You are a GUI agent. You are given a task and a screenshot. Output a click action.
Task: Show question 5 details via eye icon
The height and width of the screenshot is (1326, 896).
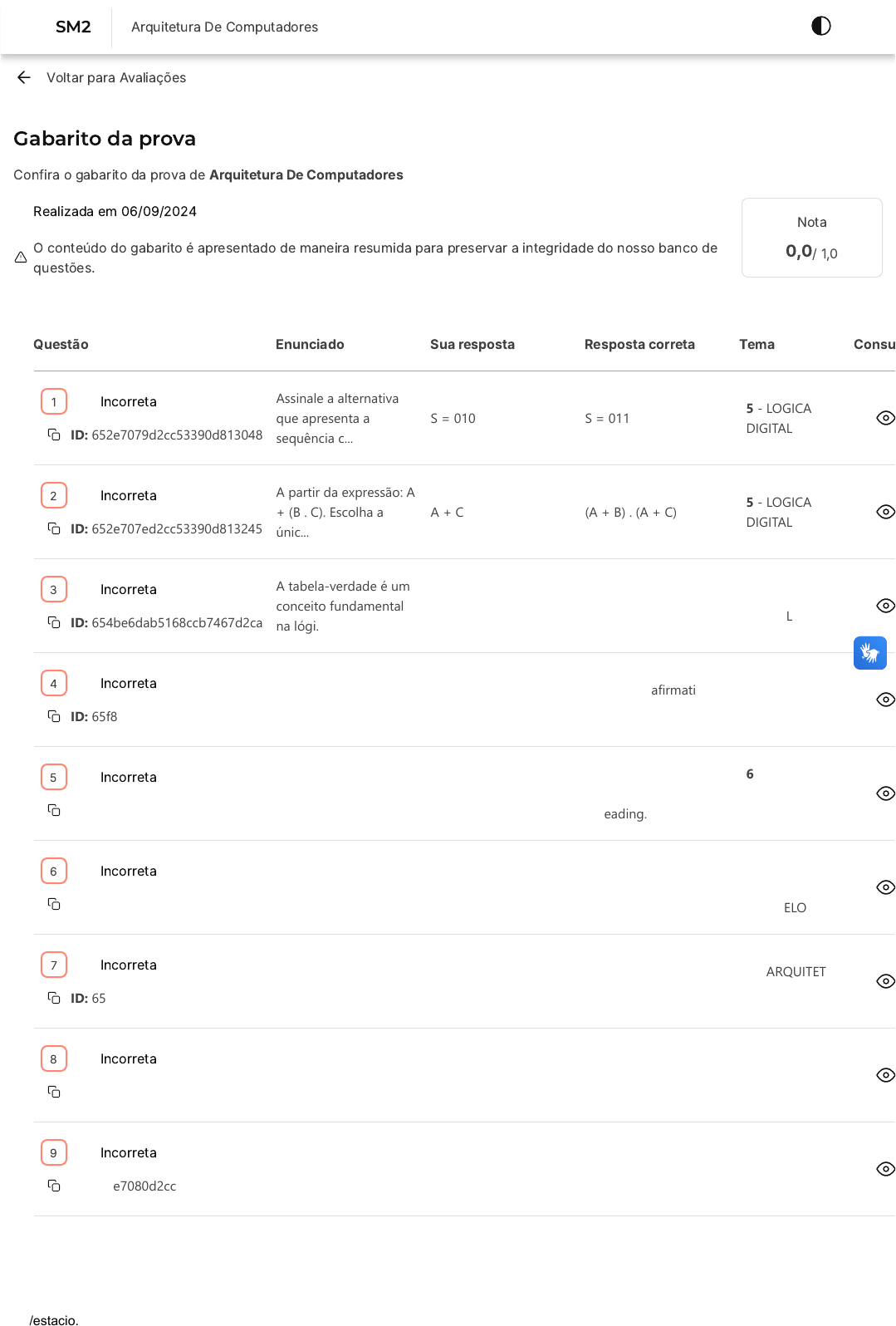[885, 793]
